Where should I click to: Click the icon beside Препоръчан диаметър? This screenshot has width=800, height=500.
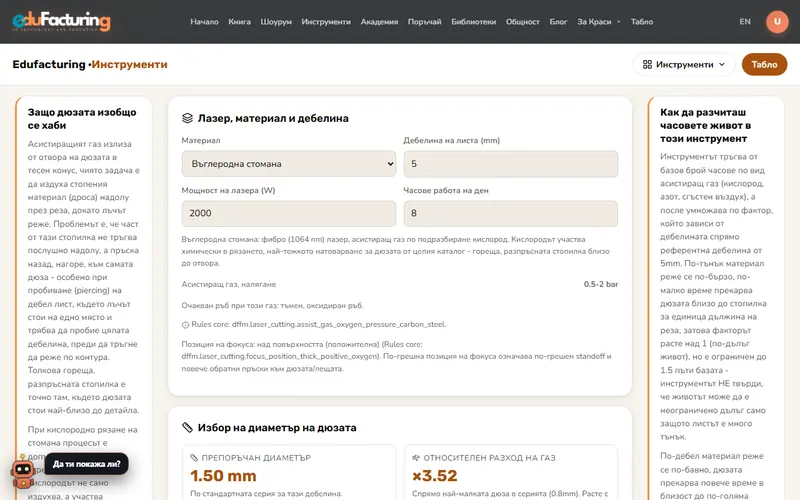pyautogui.click(x=194, y=458)
